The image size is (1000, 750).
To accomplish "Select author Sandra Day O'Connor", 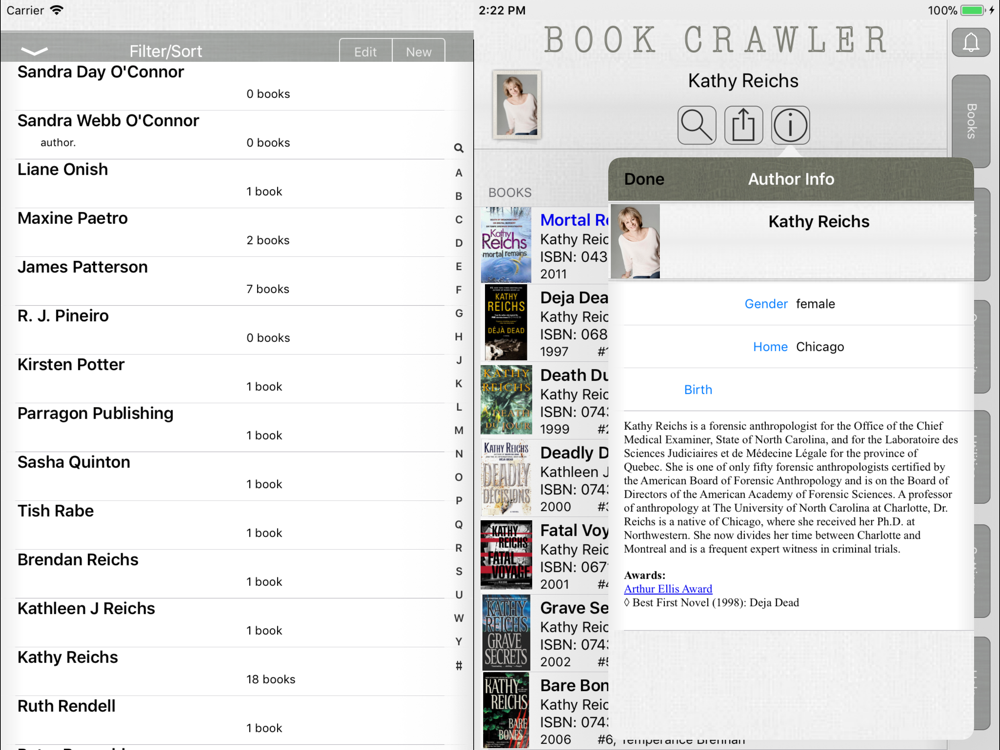I will pyautogui.click(x=230, y=86).
